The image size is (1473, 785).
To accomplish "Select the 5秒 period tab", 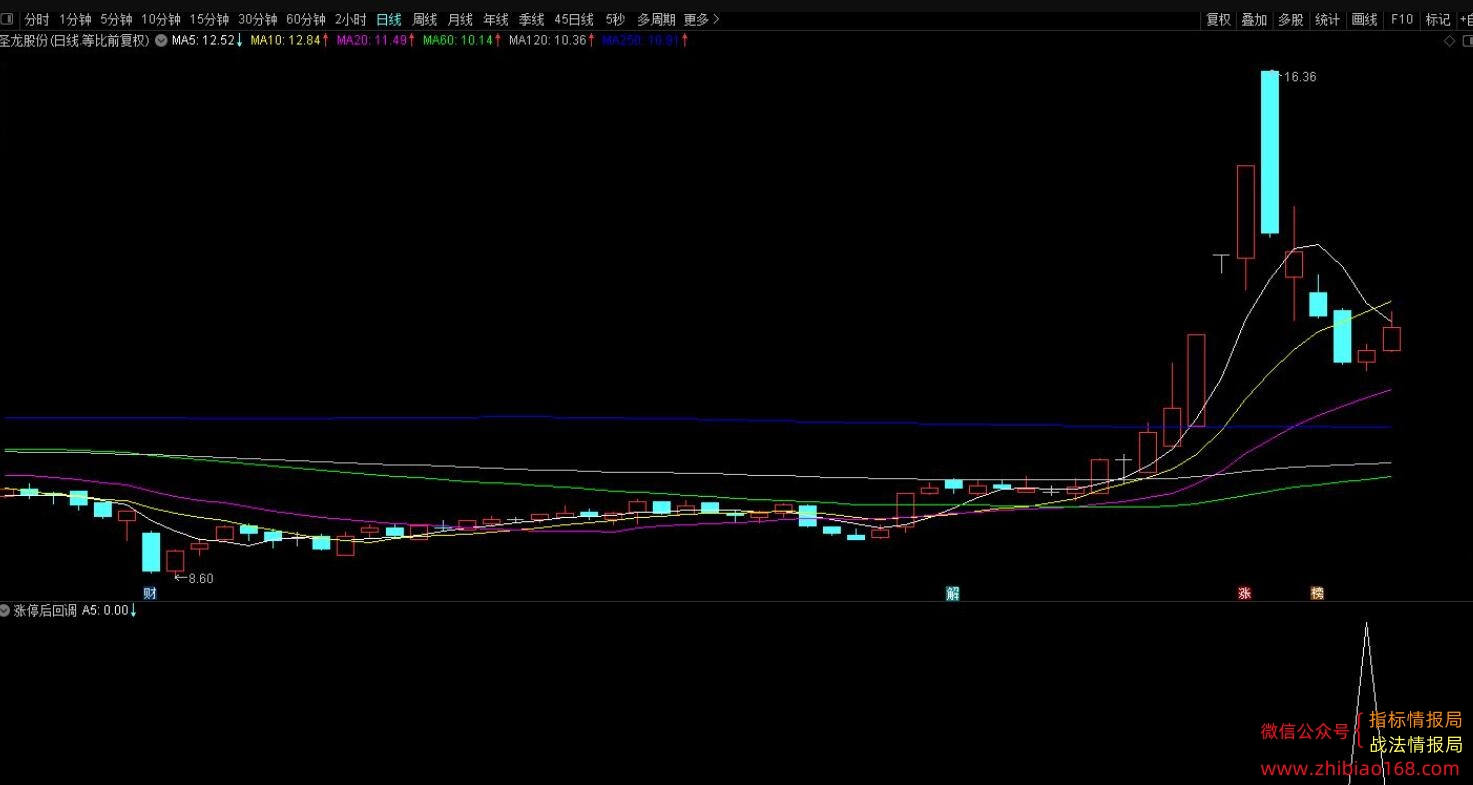I will 615,19.
